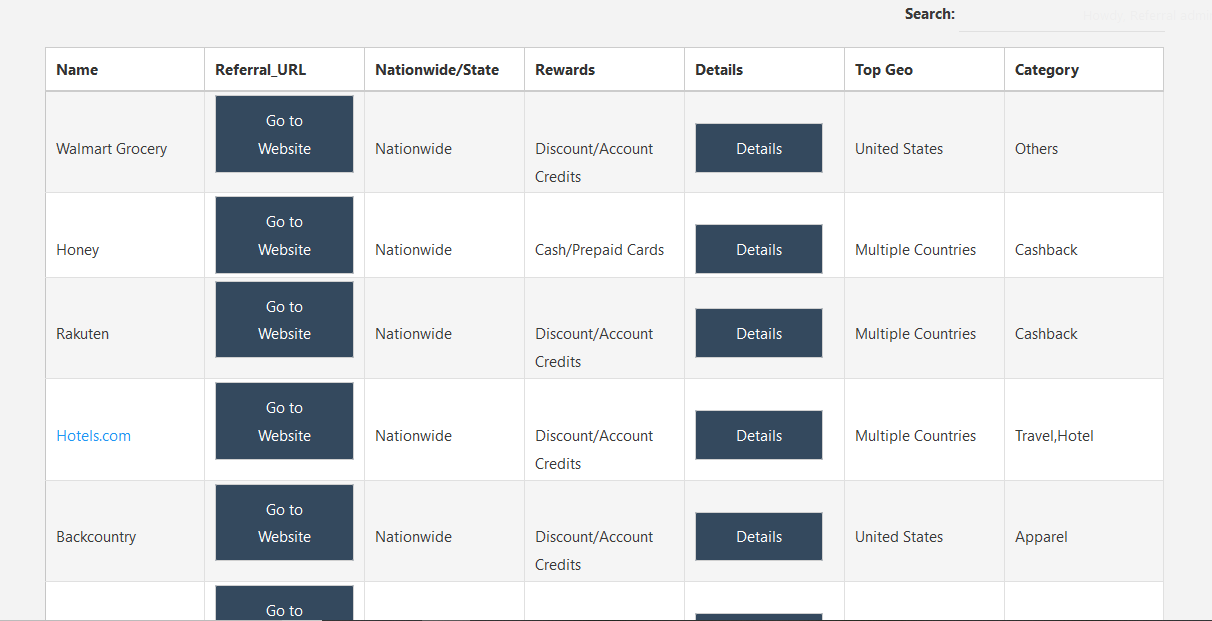
Task: Click Nationwide in Rakuten row
Action: (x=413, y=334)
